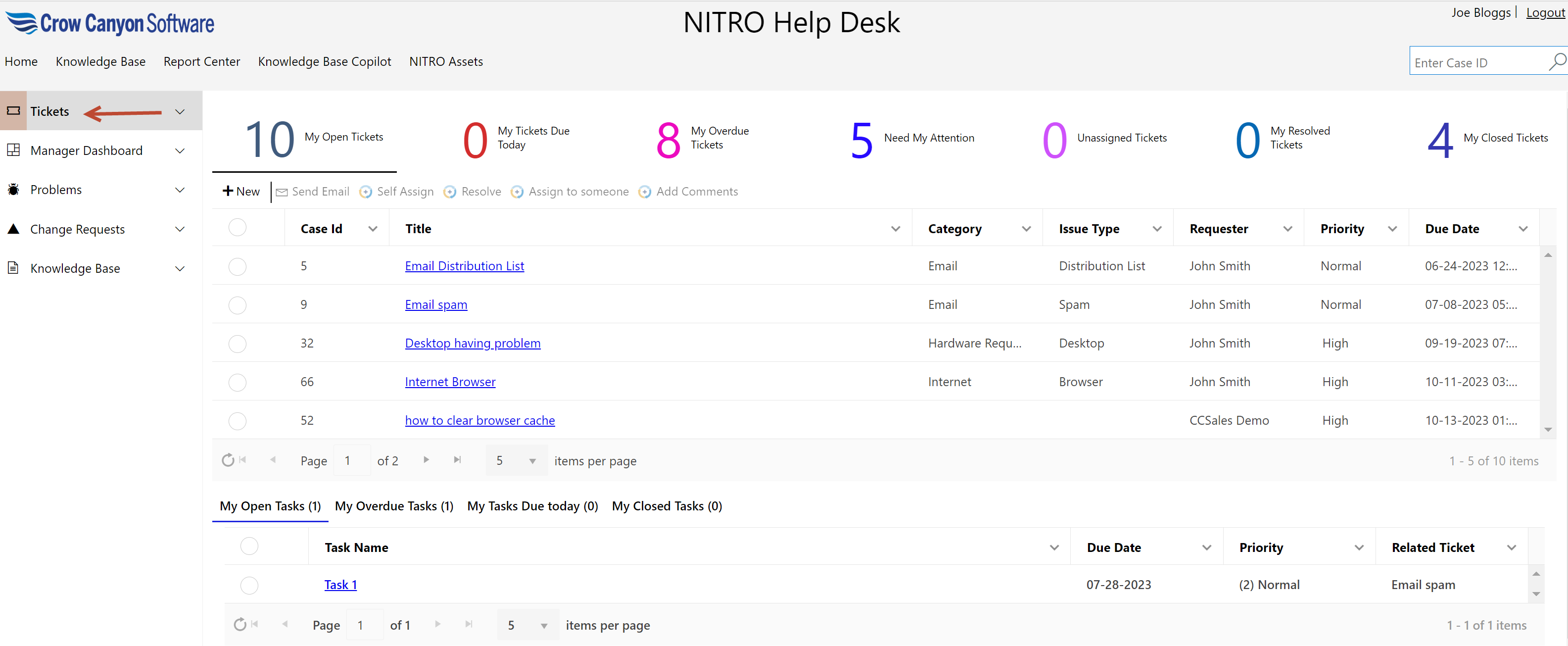1568x646 pixels.
Task: Log out via the Logout link
Action: pyautogui.click(x=1545, y=13)
